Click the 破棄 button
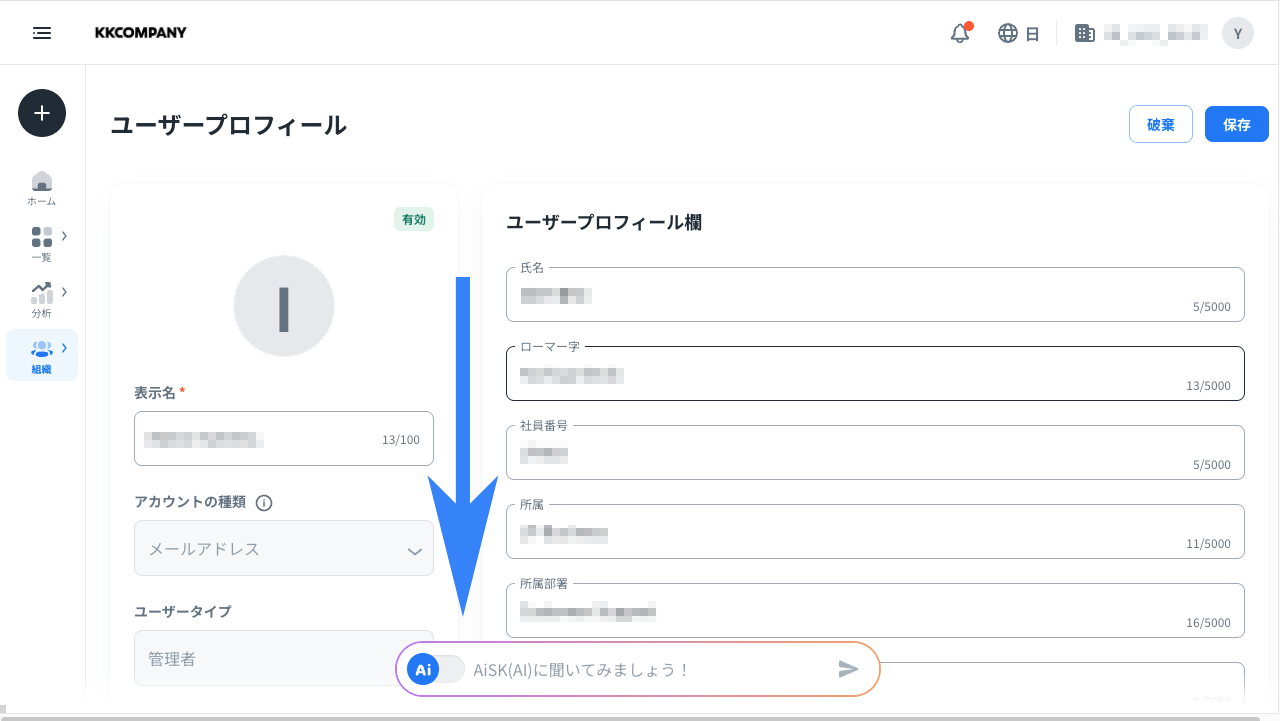Screen dimensions: 1280x721 [1161, 124]
